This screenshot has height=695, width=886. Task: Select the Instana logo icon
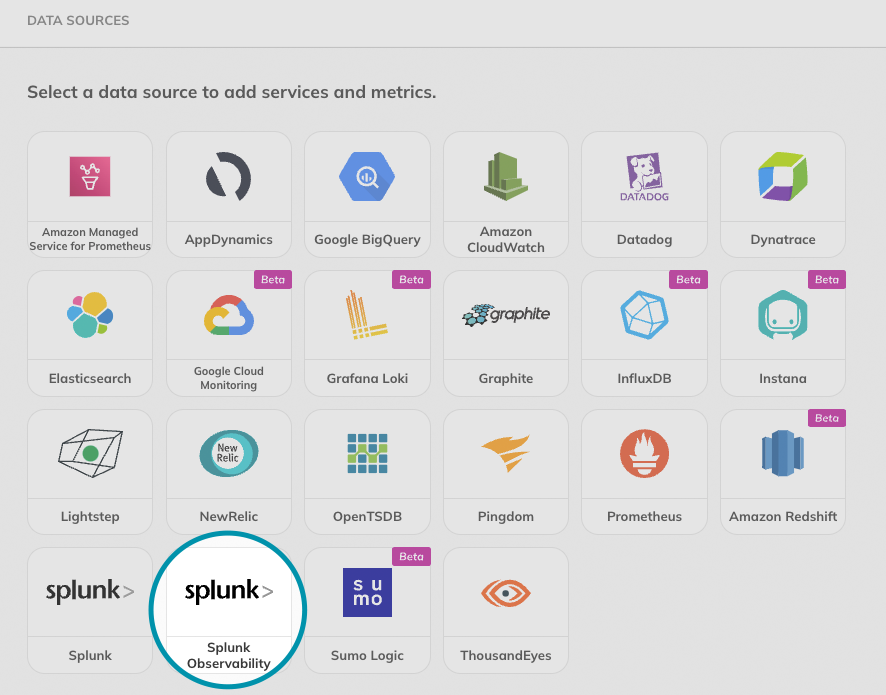[782, 315]
